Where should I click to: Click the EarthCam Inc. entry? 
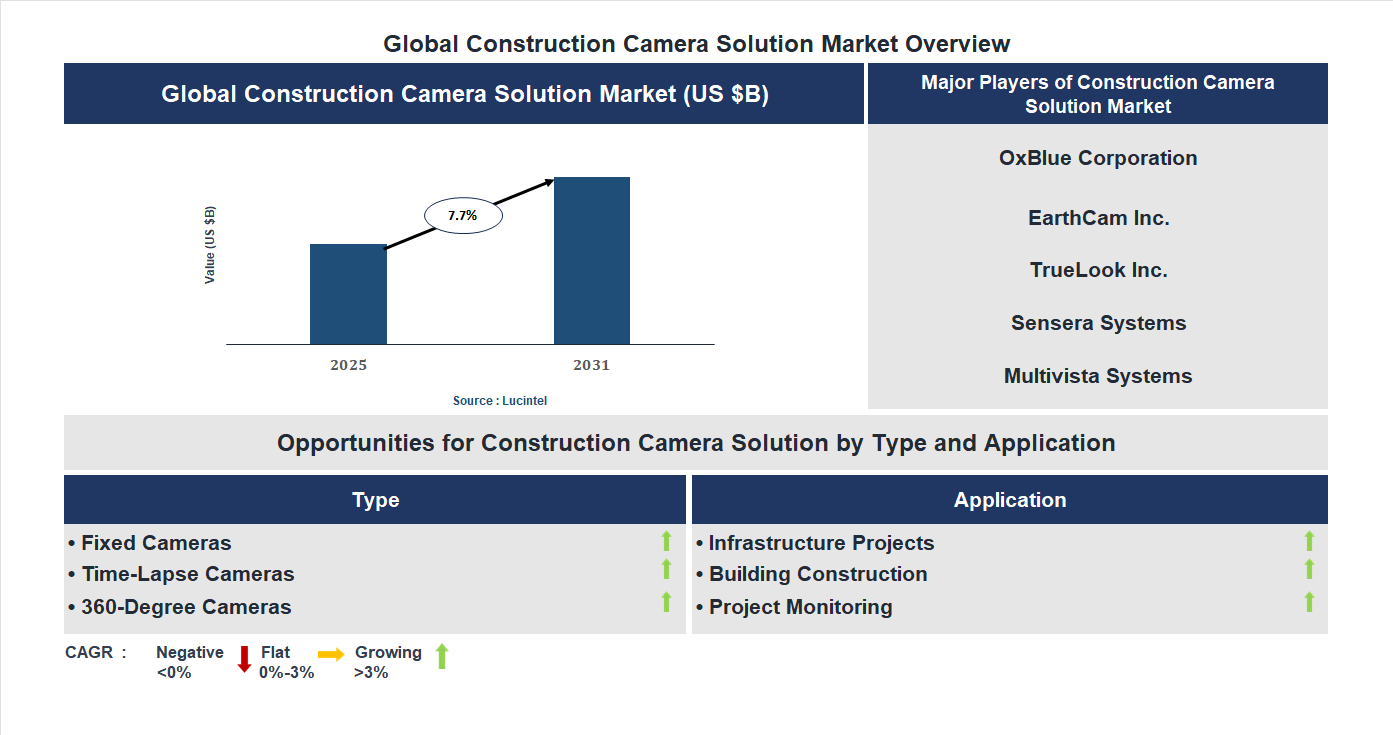click(1098, 217)
